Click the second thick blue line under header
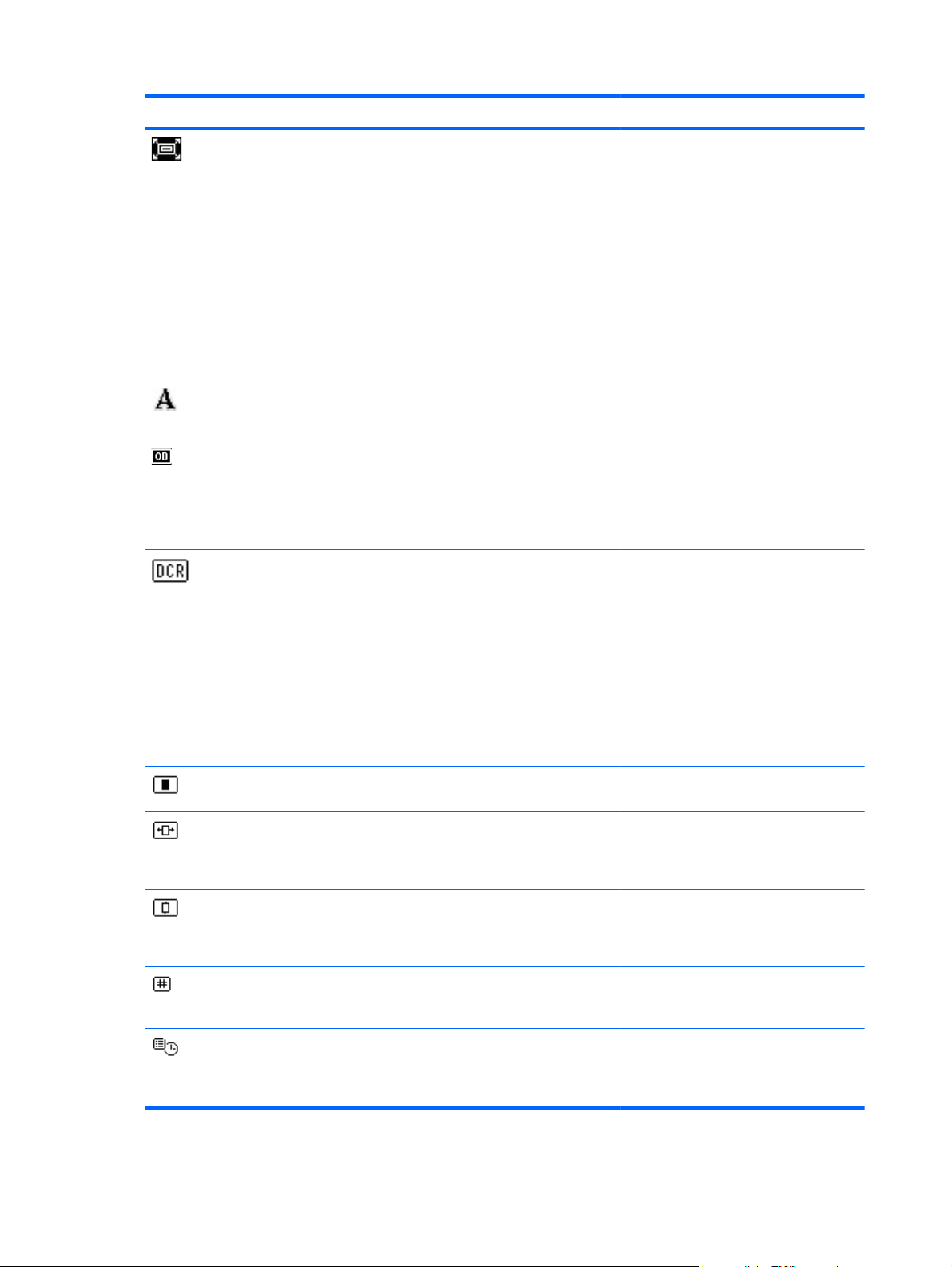 tap(504, 128)
